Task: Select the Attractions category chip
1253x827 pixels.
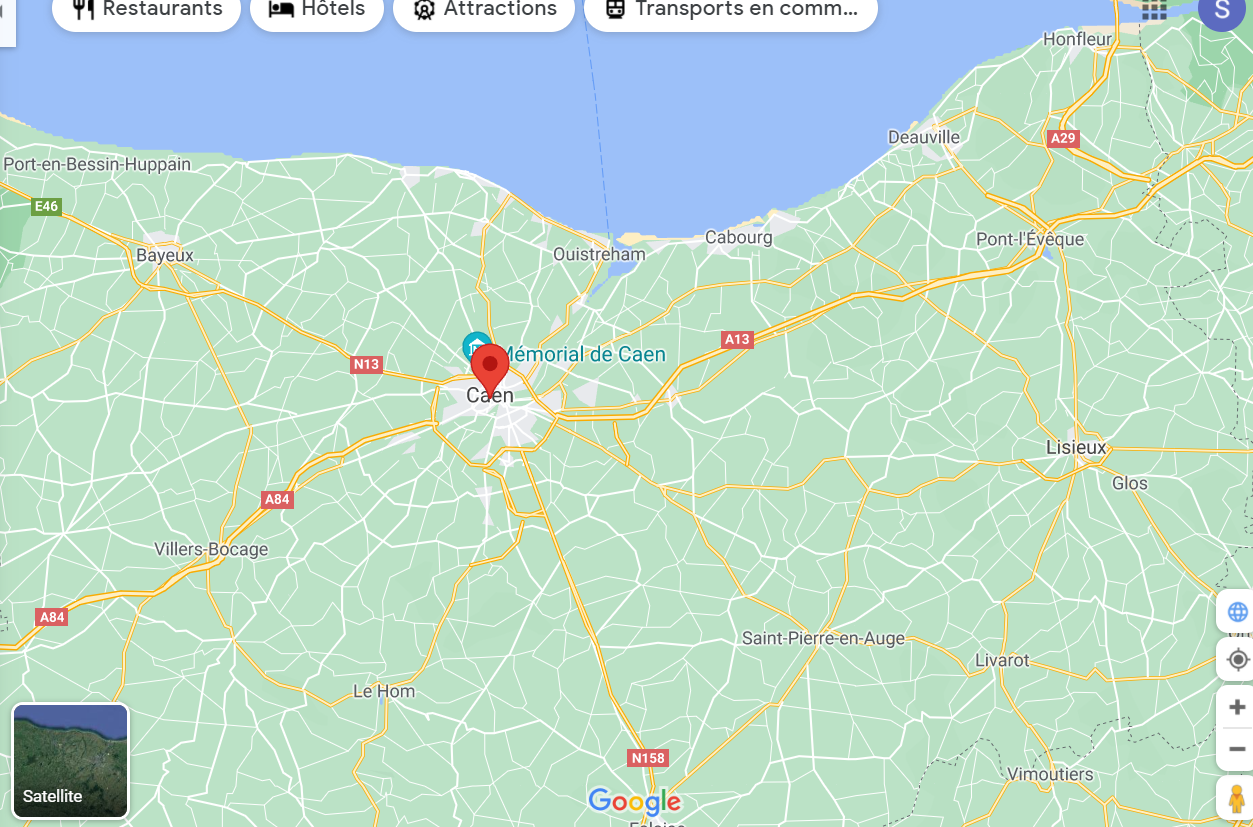Action: 484,10
